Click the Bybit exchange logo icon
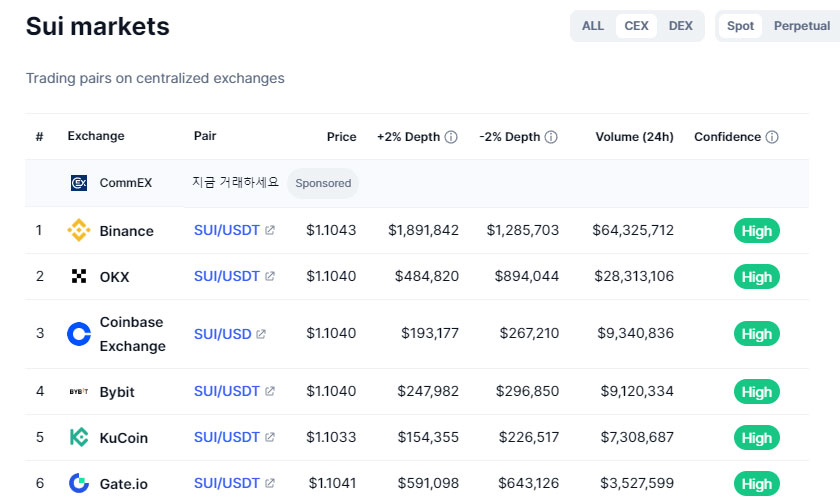This screenshot has height=500, width=840. [79, 392]
